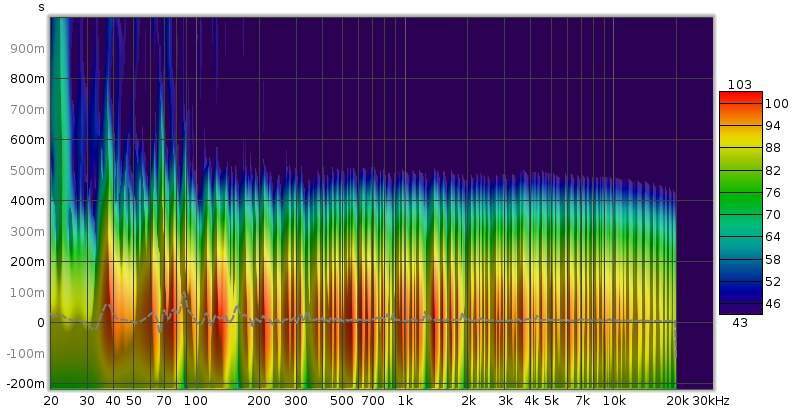800x412 pixels.
Task: Click the "200m" time axis label
Action: coord(27,262)
